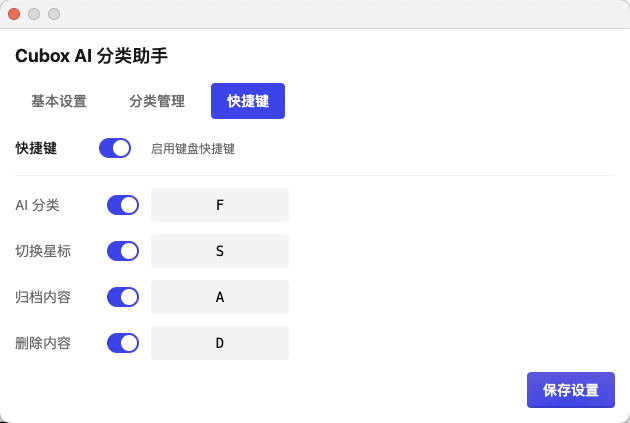Viewport: 630px width, 423px height.
Task: Switch off the 删除内容 shortcut toggle
Action: coord(123,343)
